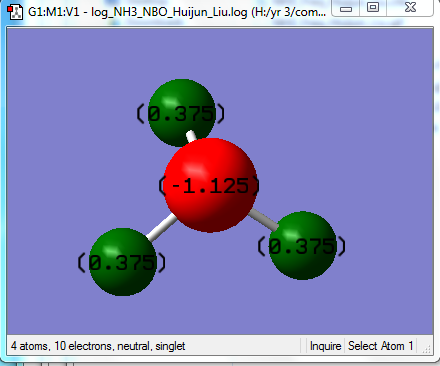Close the G1:M1:V1 molecule window

[410, 8]
